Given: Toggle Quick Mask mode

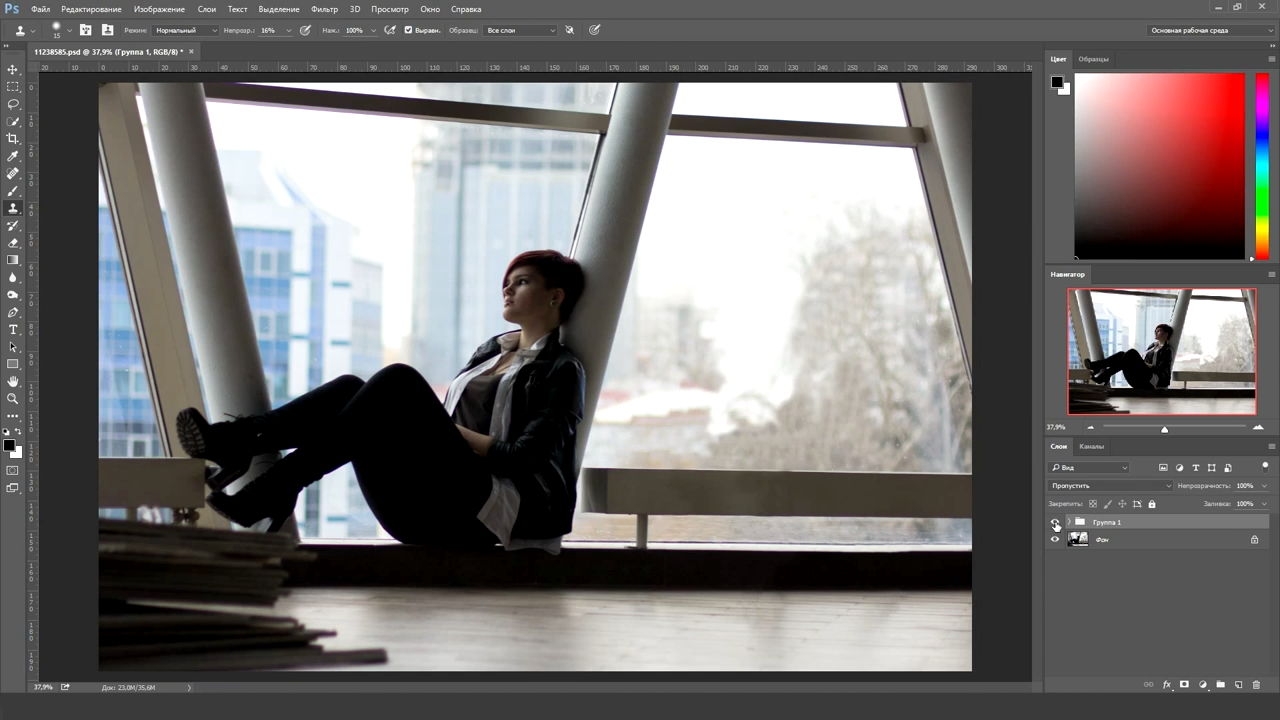Looking at the screenshot, I should (x=13, y=470).
